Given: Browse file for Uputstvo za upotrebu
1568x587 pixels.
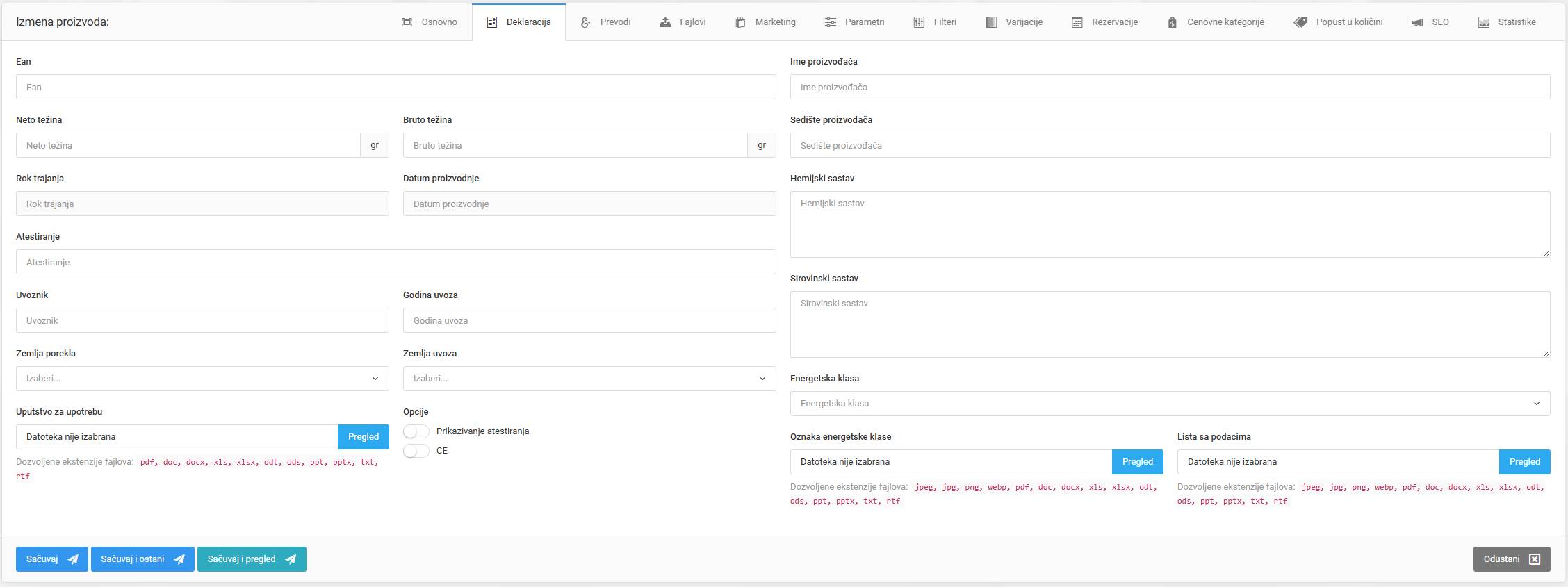Looking at the screenshot, I should coord(363,437).
